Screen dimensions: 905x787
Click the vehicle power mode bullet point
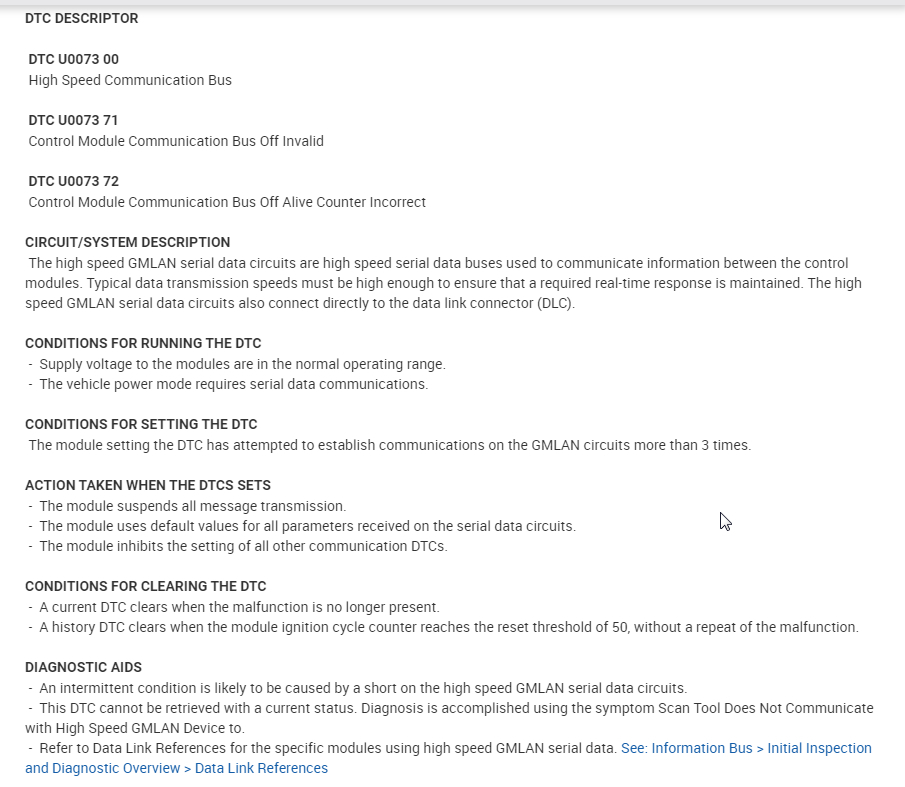tap(233, 384)
